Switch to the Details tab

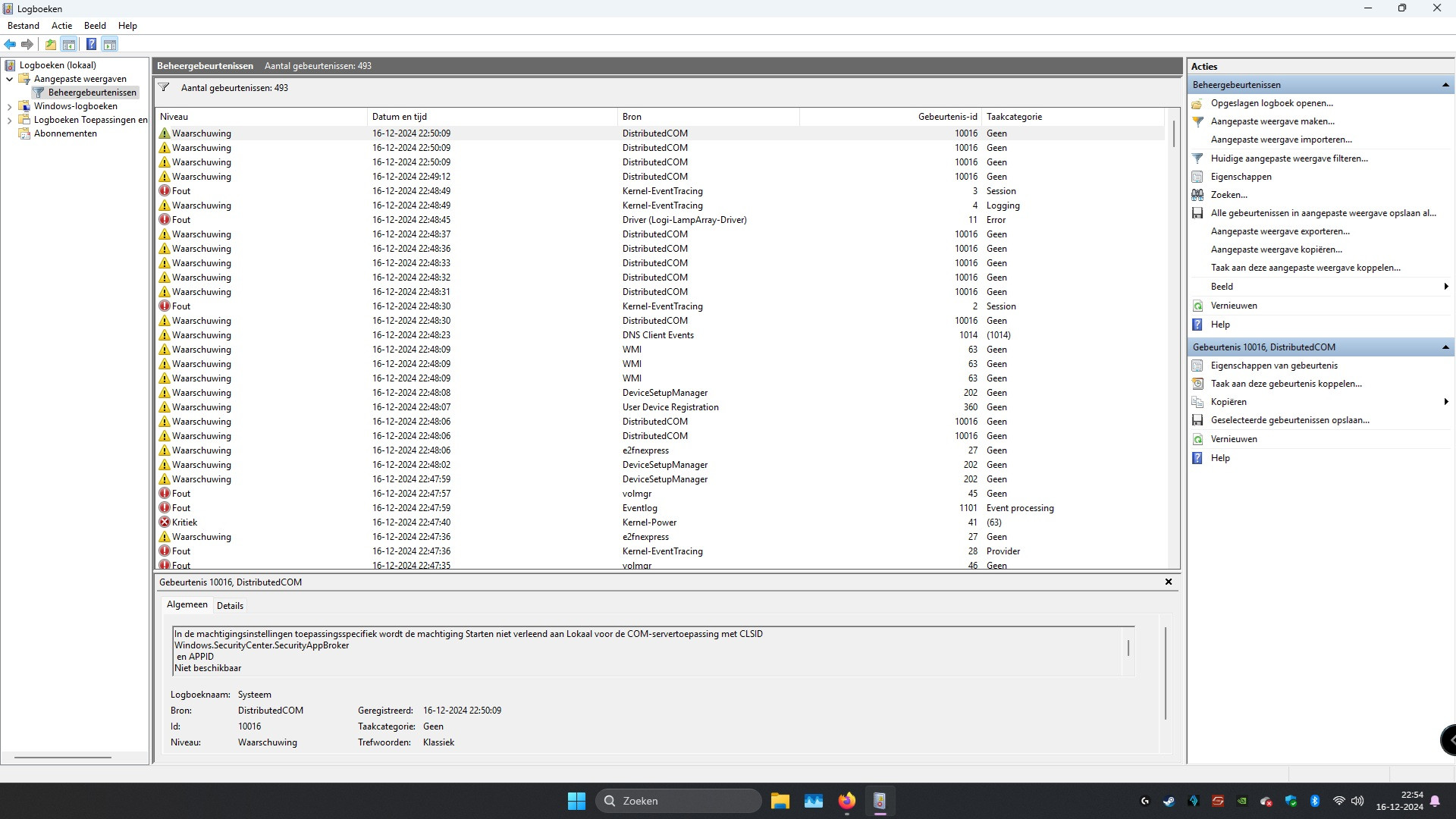click(x=230, y=606)
